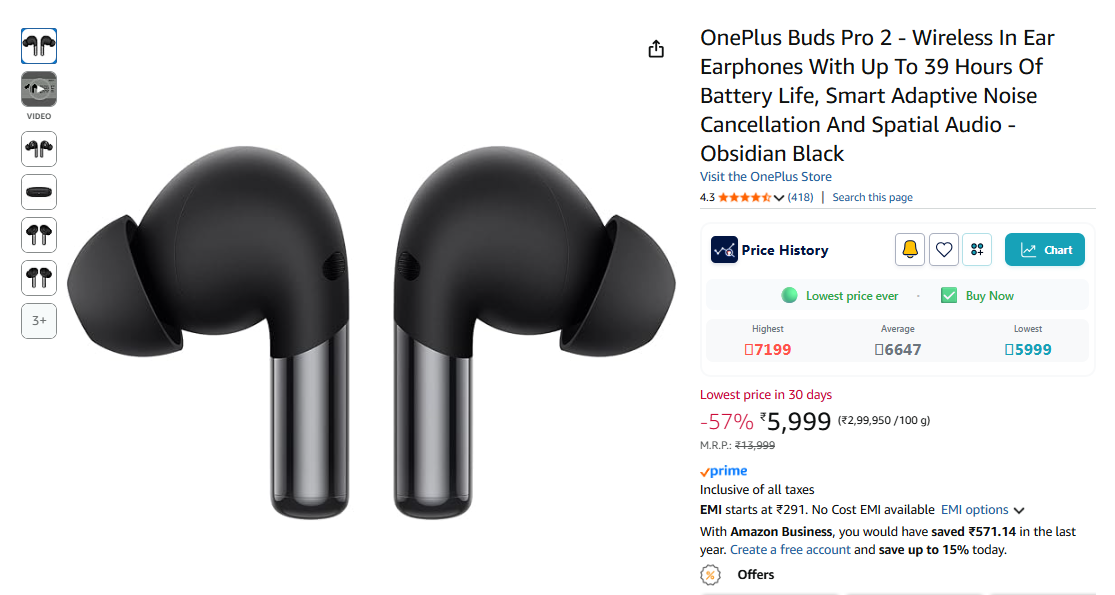Click the green Buy Now checkmark
The height and width of the screenshot is (595, 1115).
coord(949,296)
